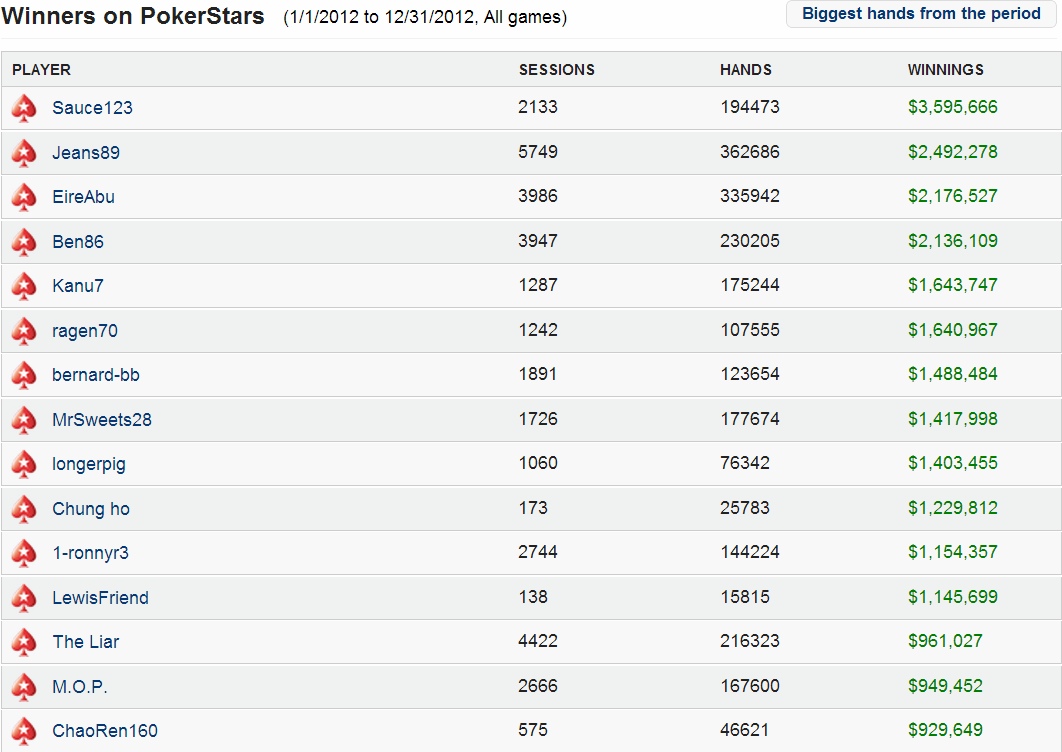
Task: View the 1-ronnyr3 player page
Action: 91,553
